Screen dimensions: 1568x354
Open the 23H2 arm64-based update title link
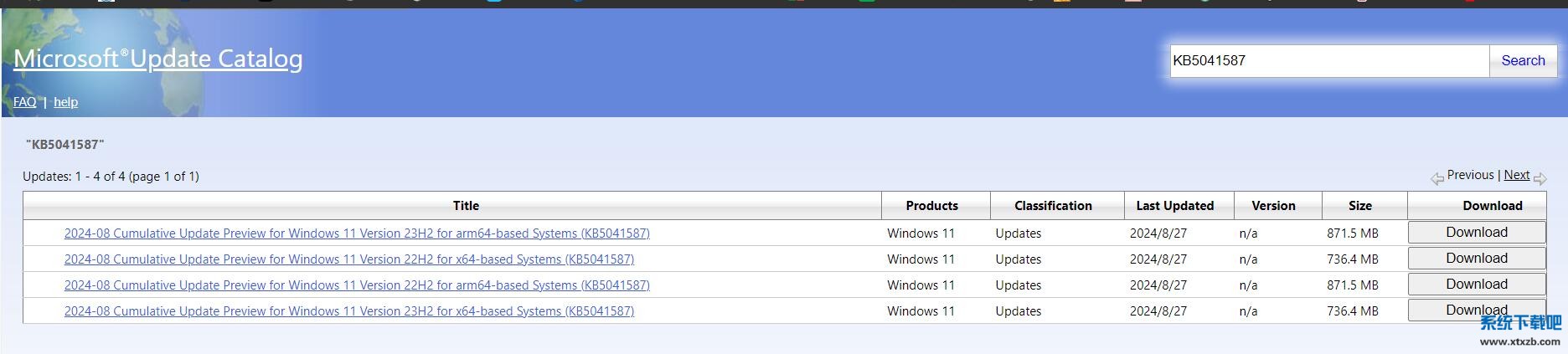357,233
